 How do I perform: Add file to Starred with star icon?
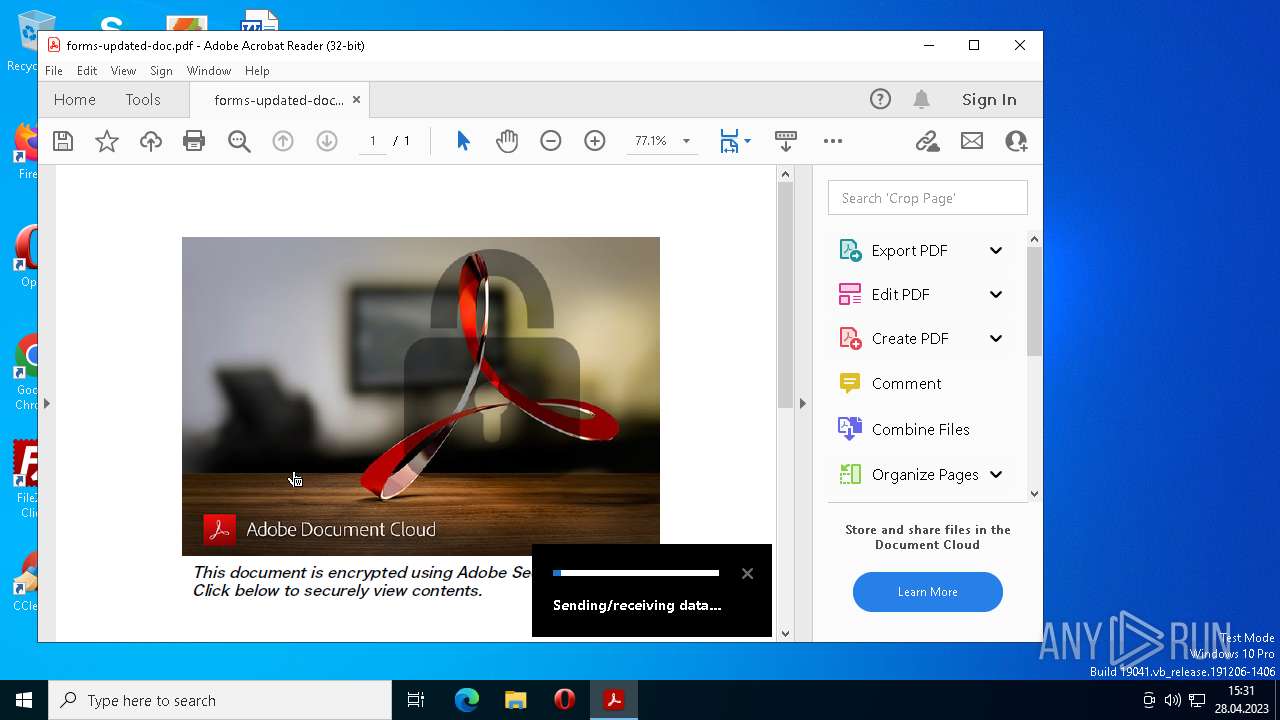point(107,141)
